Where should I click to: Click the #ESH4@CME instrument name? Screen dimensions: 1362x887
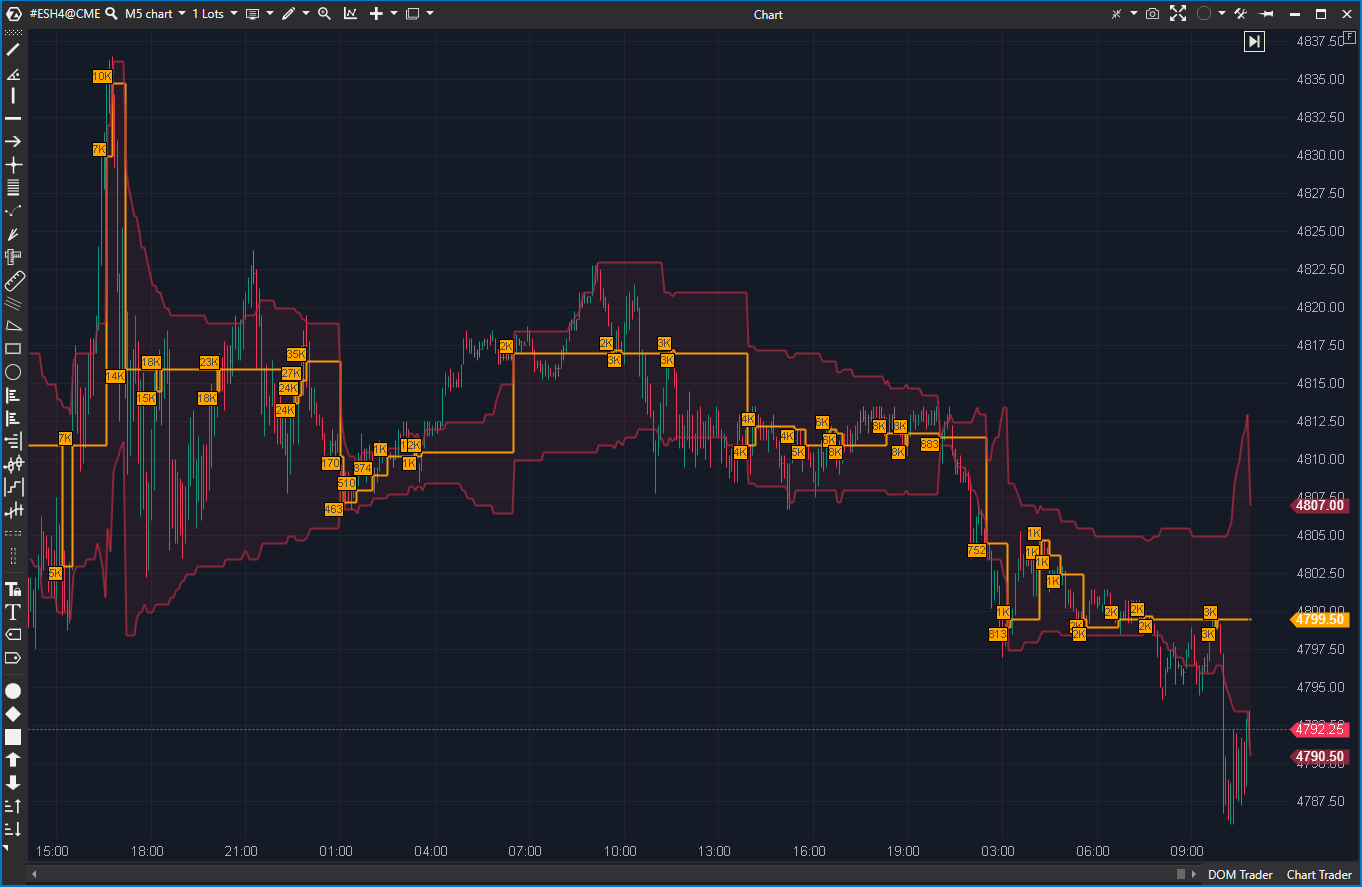click(65, 14)
